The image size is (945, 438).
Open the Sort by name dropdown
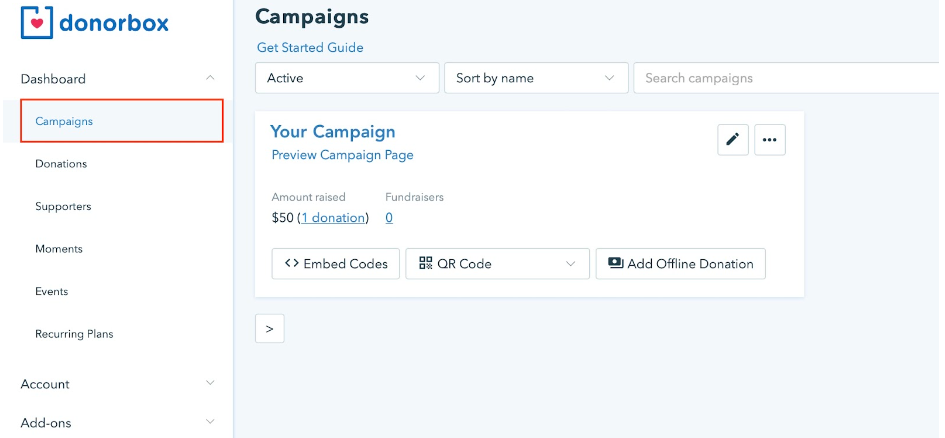[x=535, y=78]
